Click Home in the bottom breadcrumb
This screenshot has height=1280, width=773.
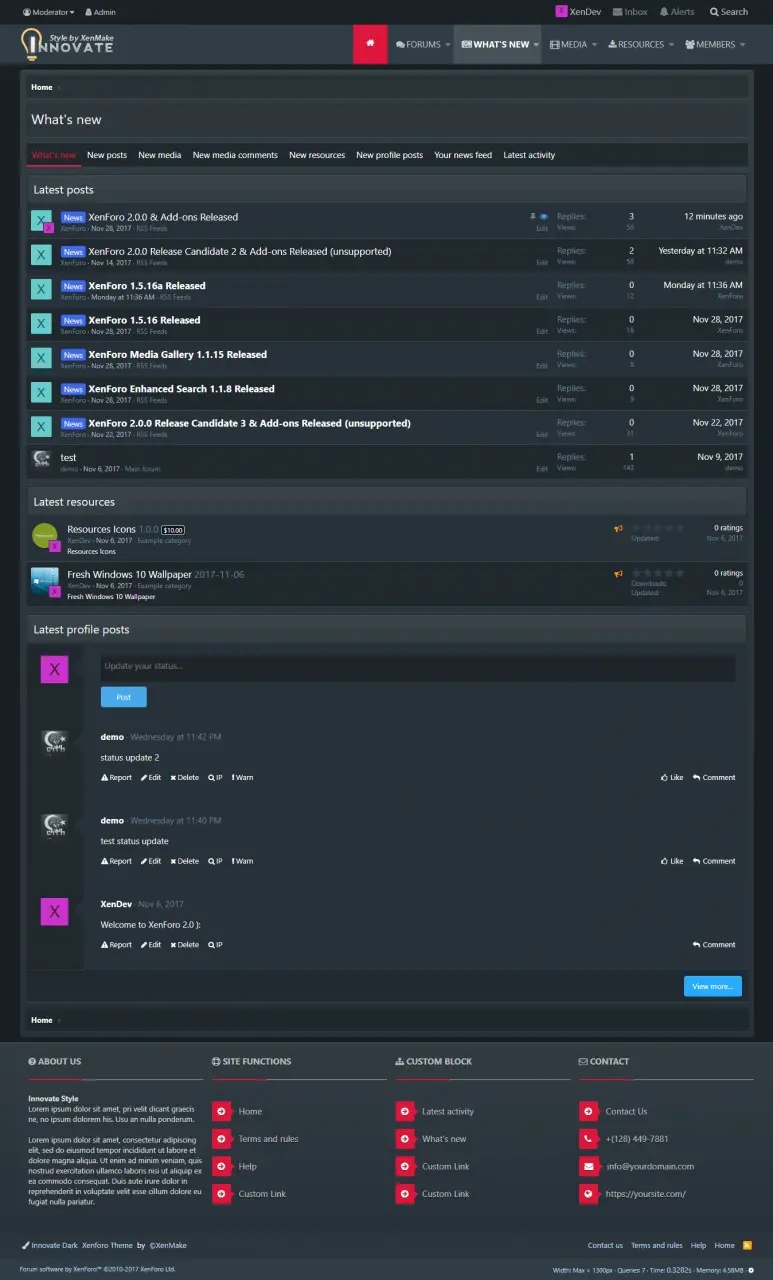pyautogui.click(x=42, y=1020)
